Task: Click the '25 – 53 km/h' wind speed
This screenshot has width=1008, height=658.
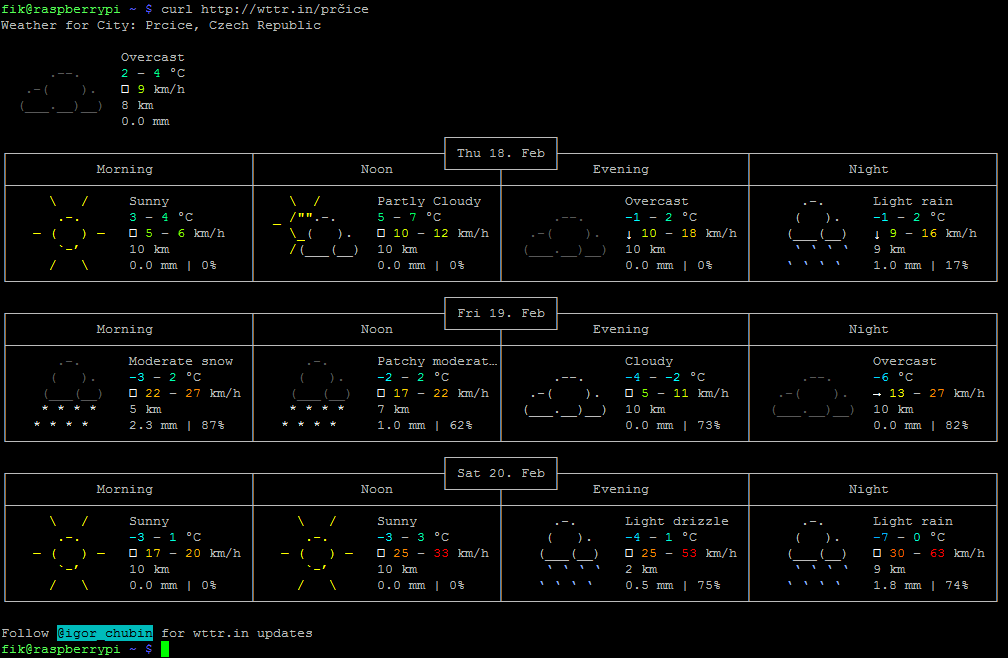Action: [688, 553]
